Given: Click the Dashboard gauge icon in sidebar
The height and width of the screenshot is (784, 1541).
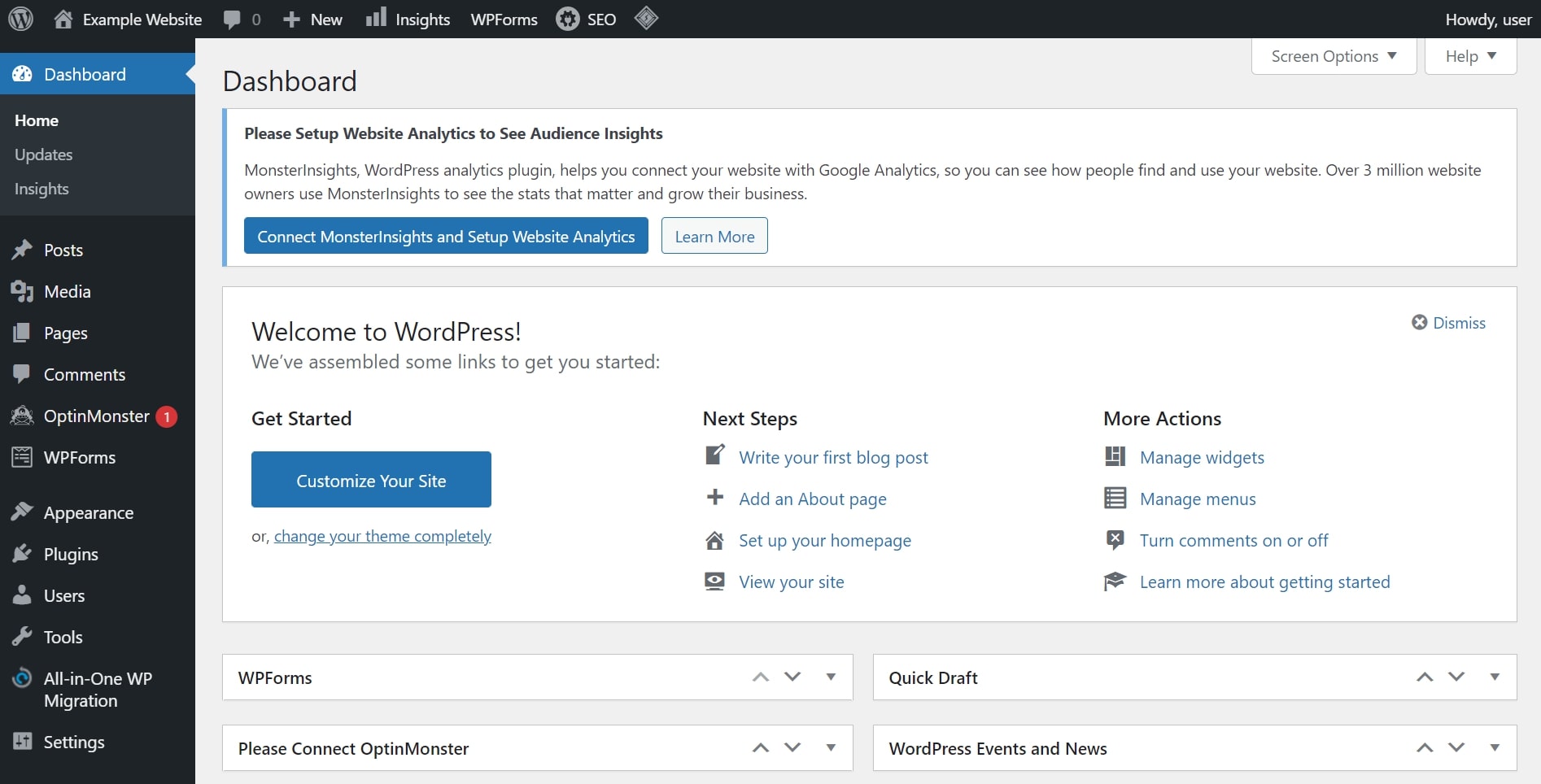Looking at the screenshot, I should [23, 74].
